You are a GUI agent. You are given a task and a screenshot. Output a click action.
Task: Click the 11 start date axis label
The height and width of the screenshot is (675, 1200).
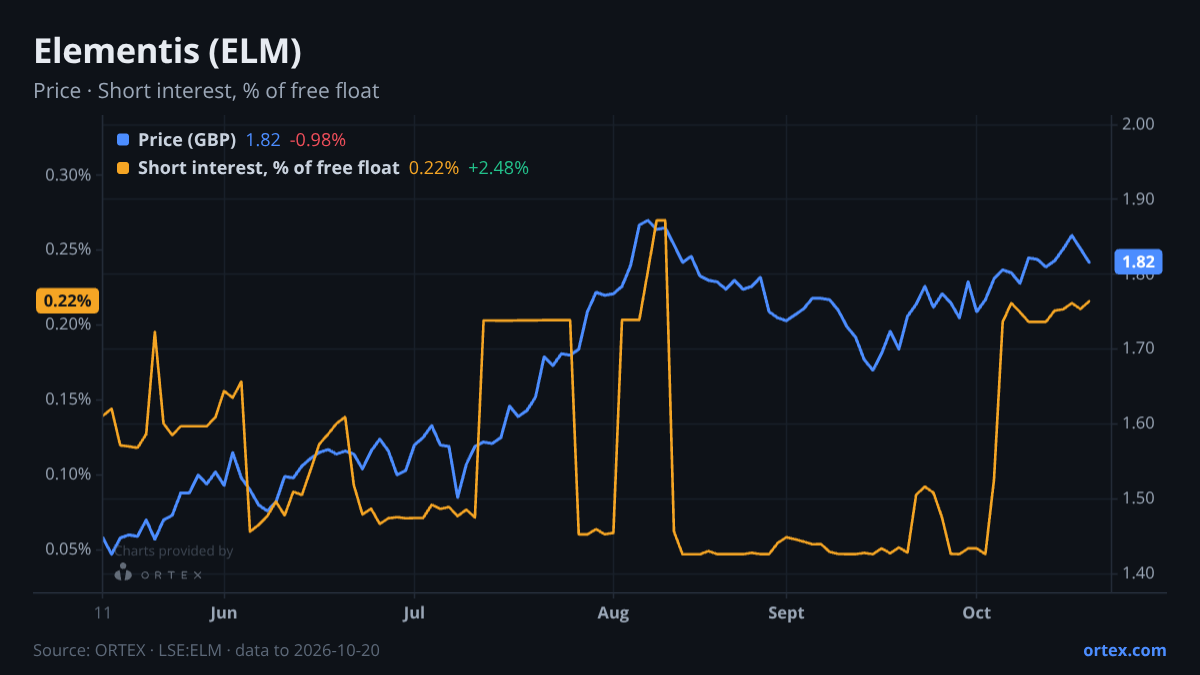coord(102,613)
